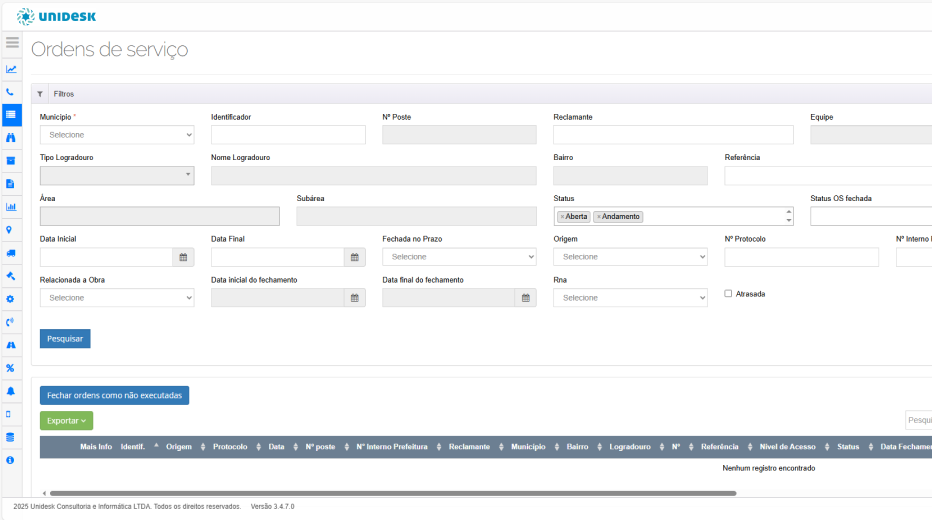This screenshot has height=520, width=932.
Task: Open the Exportar dropdown button
Action: pyautogui.click(x=66, y=421)
